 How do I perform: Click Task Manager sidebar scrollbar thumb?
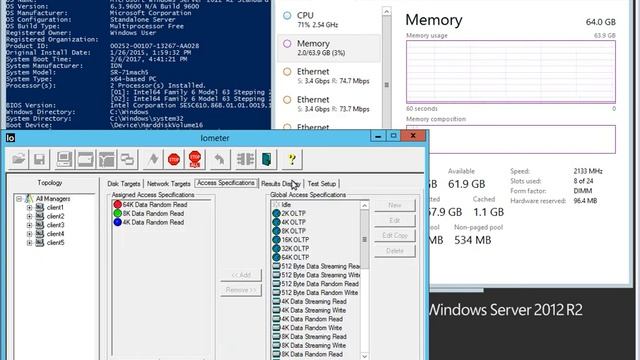click(x=387, y=85)
